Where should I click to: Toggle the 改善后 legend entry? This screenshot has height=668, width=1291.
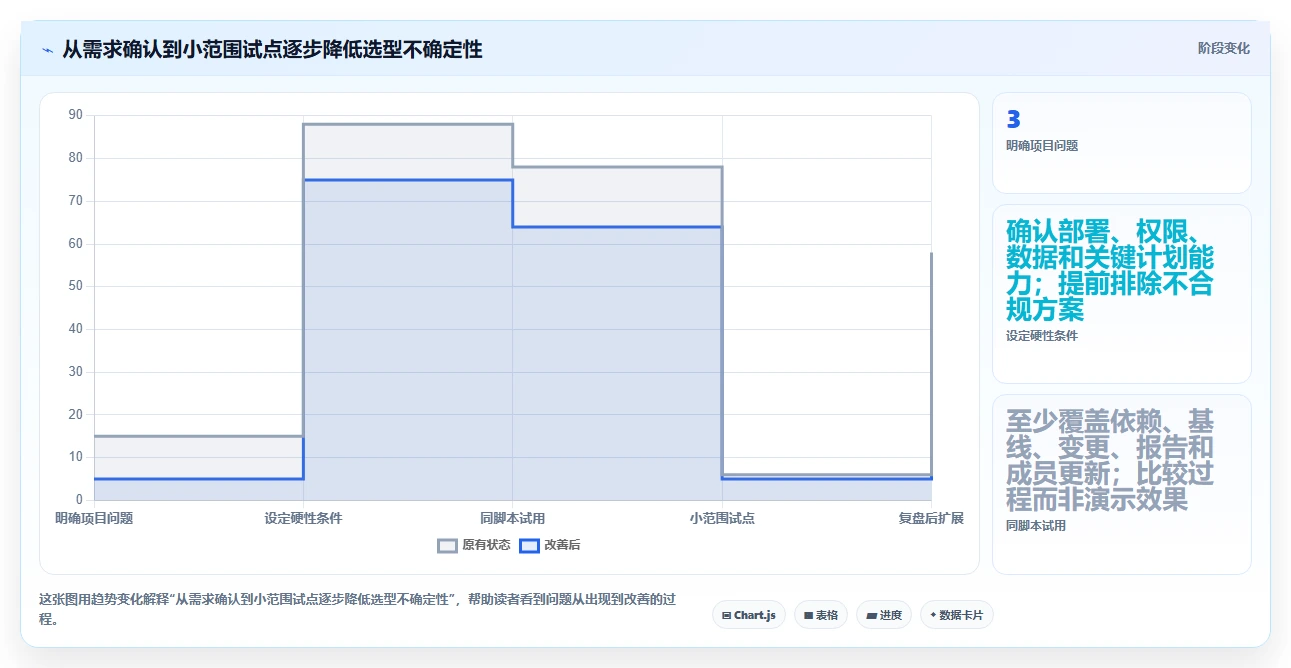click(x=550, y=545)
